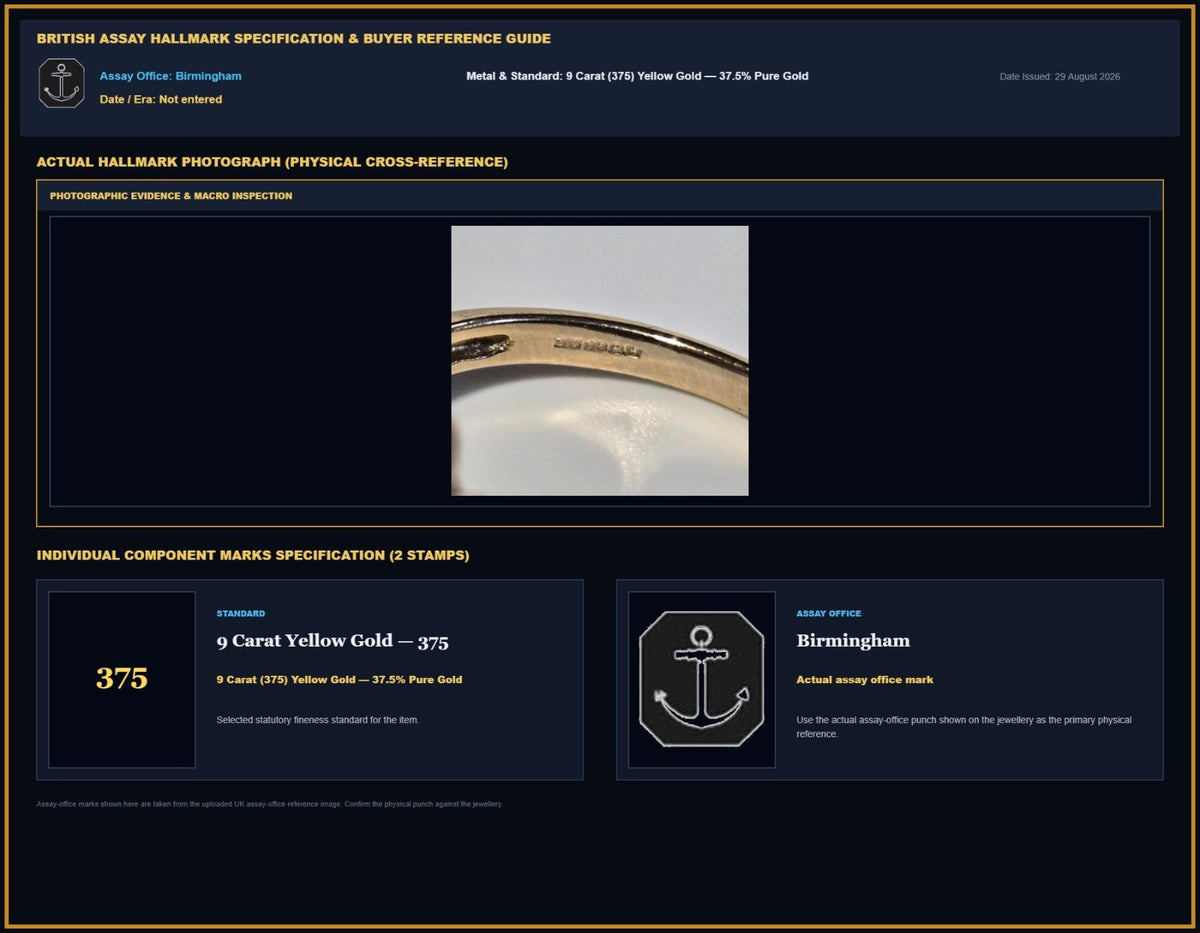
Task: Click the assay-office punch reference description text
Action: point(964,727)
